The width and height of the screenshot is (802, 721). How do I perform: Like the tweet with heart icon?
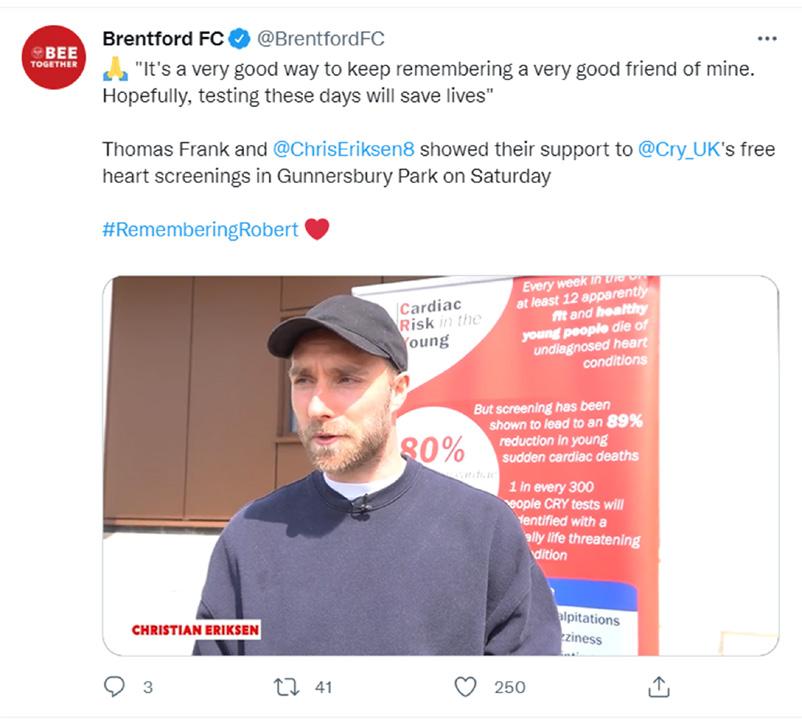[x=465, y=687]
